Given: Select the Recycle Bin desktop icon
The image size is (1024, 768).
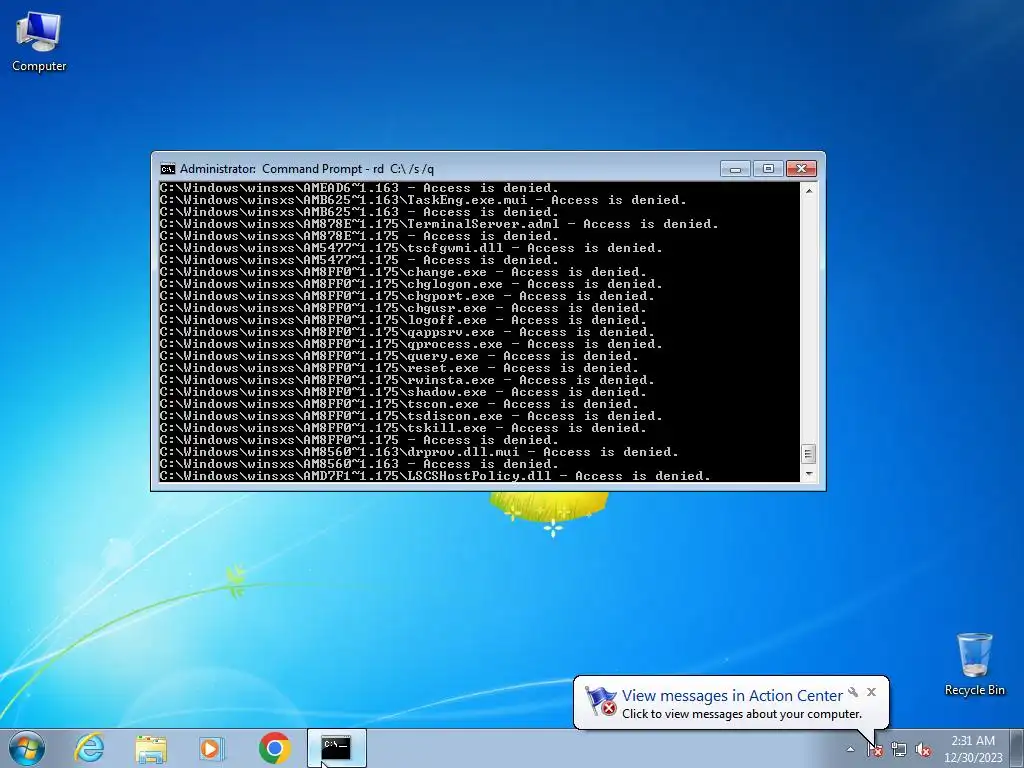Looking at the screenshot, I should click(974, 664).
